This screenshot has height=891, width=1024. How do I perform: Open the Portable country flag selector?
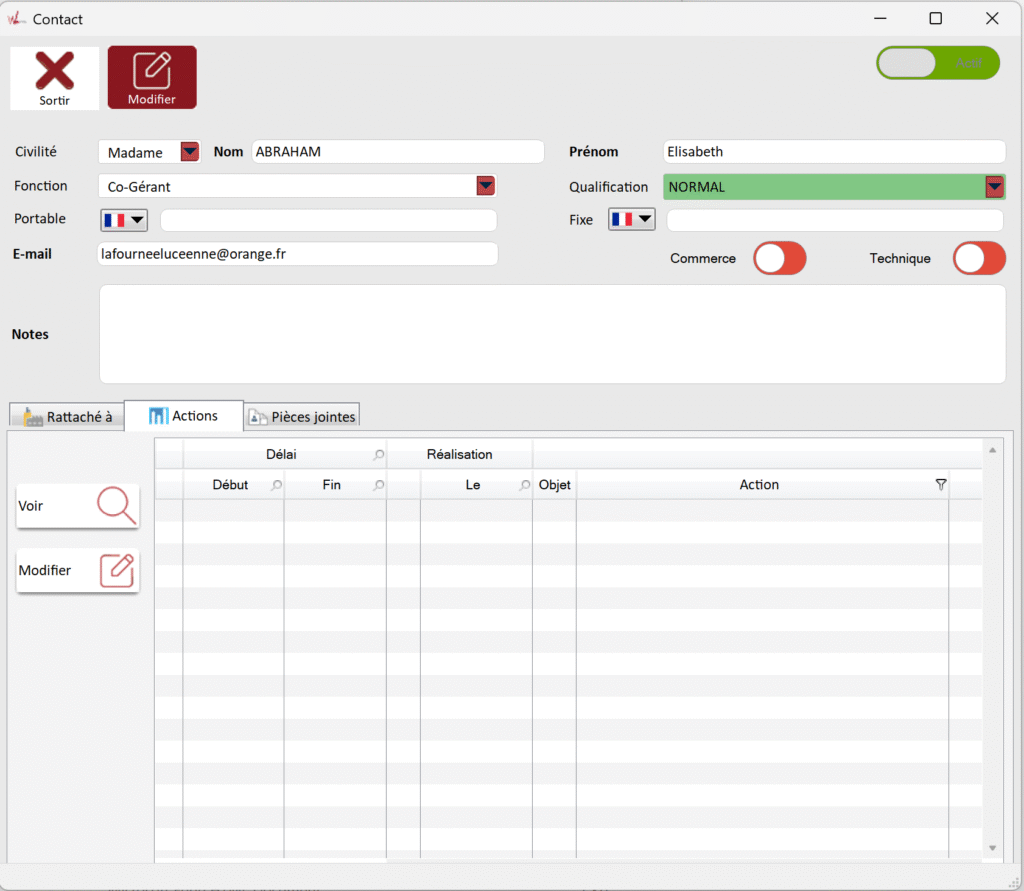[x=124, y=220]
